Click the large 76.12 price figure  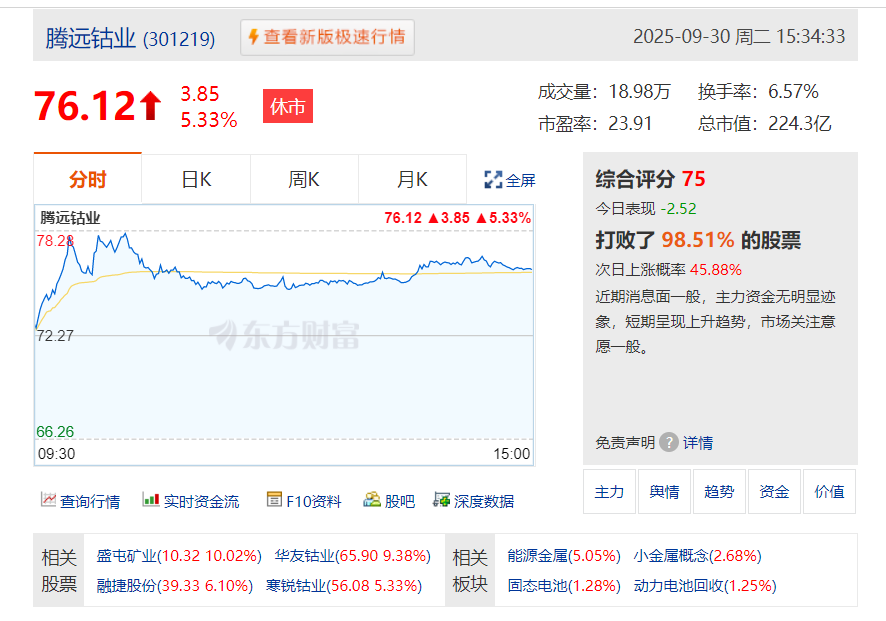tap(85, 106)
